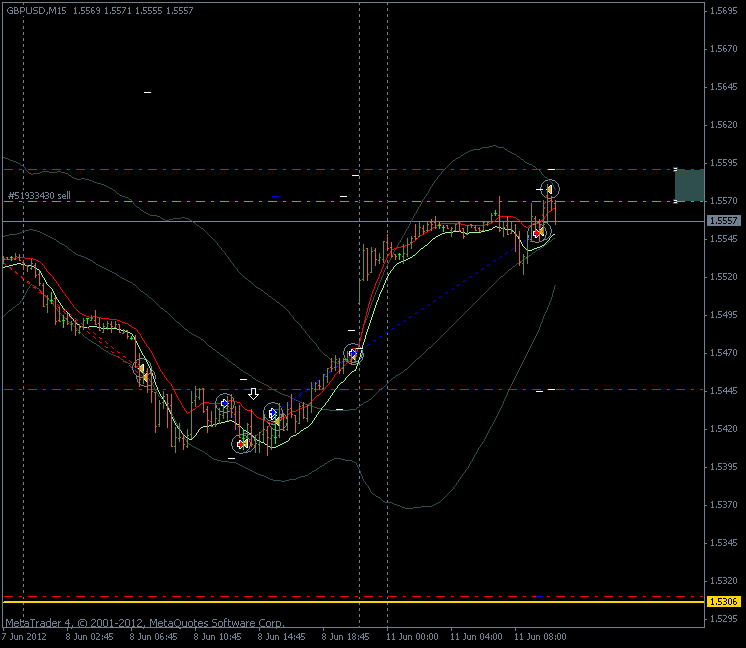Click the MetaTrader 4 copyright text
Screen dimensions: 746x648
click(145, 623)
